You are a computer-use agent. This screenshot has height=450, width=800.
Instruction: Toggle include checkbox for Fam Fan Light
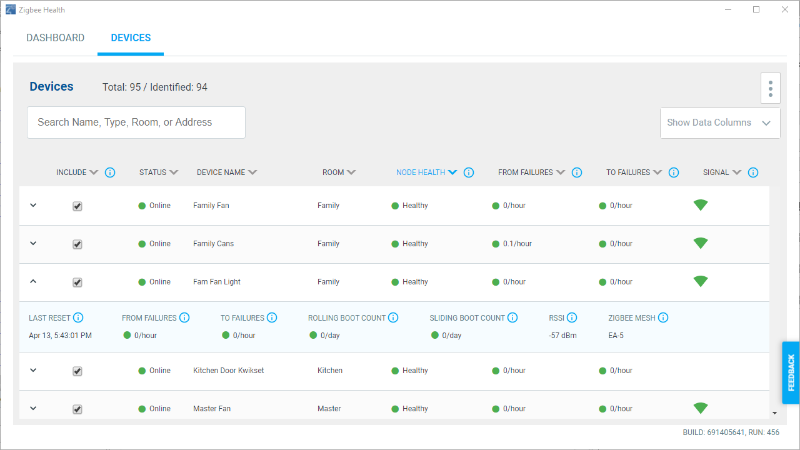77,283
